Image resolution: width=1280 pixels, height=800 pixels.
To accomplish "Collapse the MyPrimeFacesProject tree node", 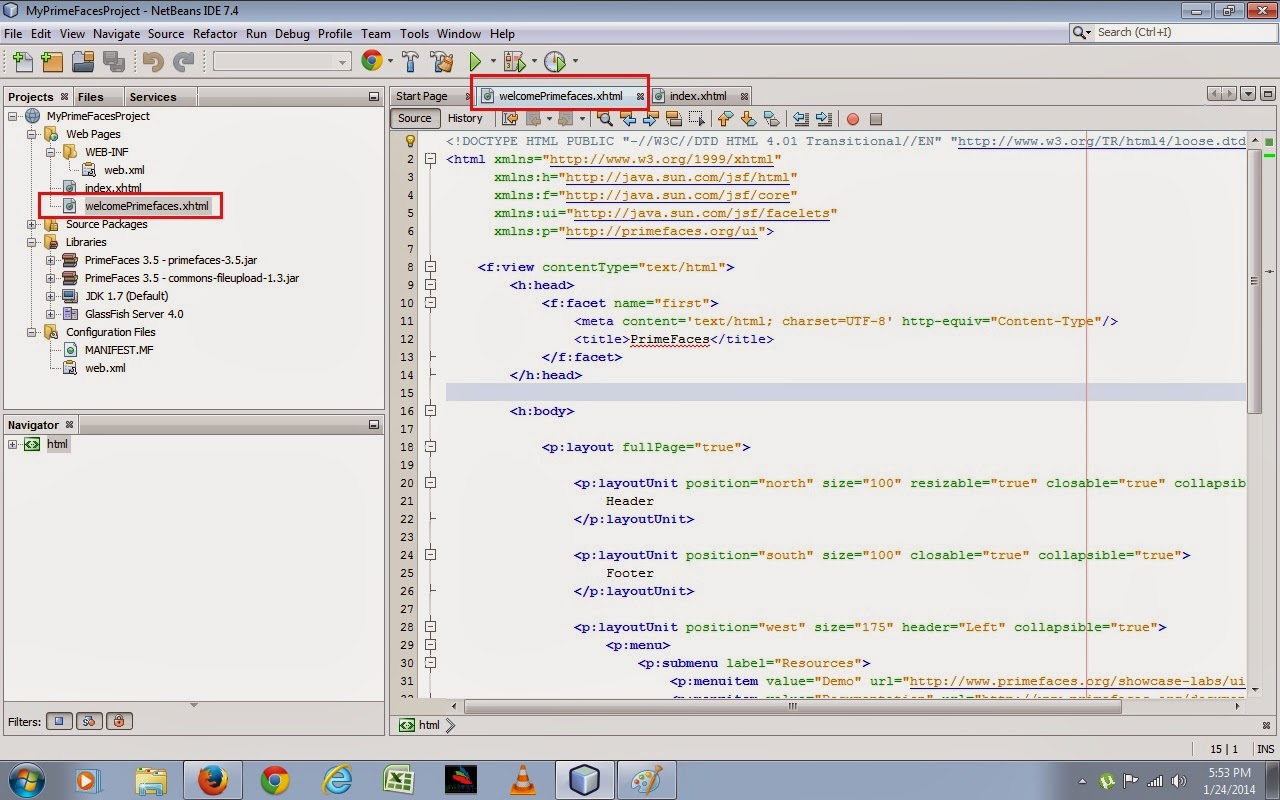I will [x=12, y=116].
